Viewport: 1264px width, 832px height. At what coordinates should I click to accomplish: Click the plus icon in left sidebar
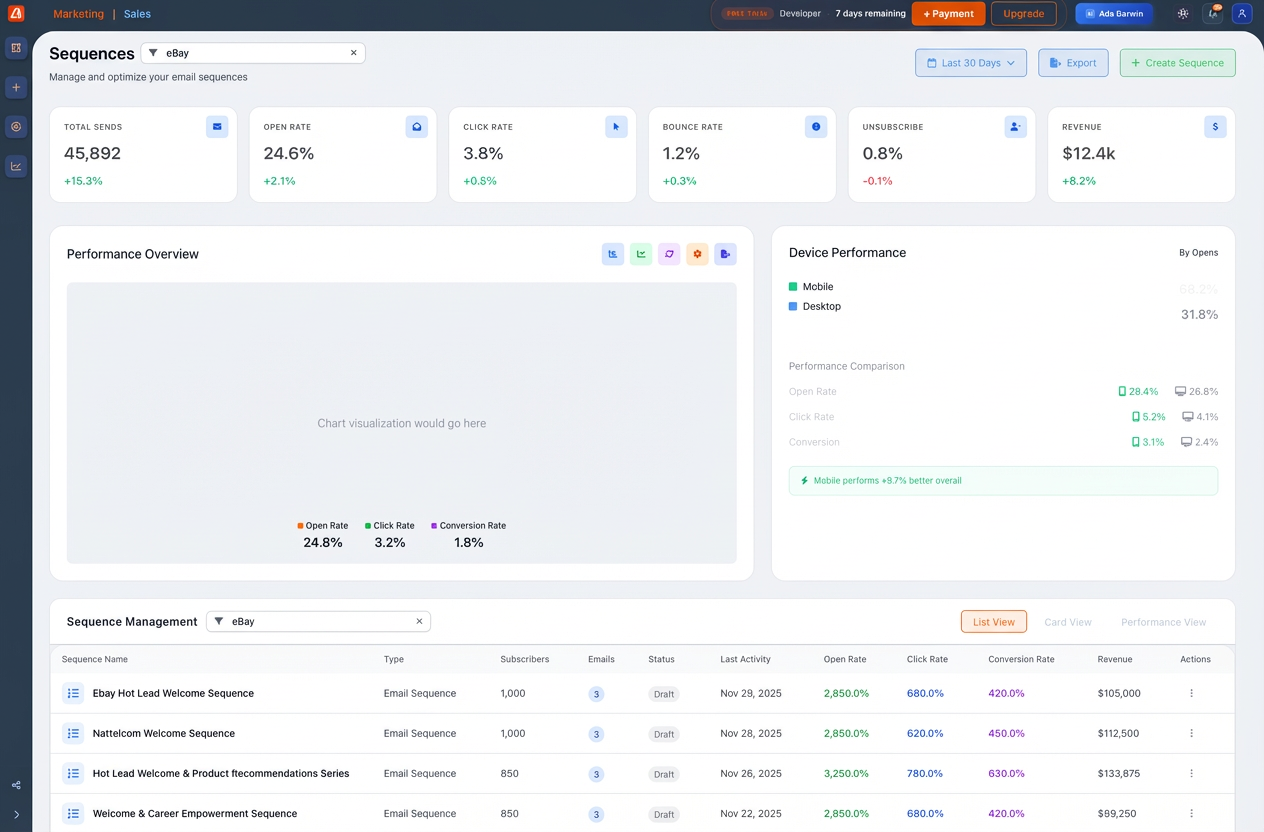coord(16,88)
